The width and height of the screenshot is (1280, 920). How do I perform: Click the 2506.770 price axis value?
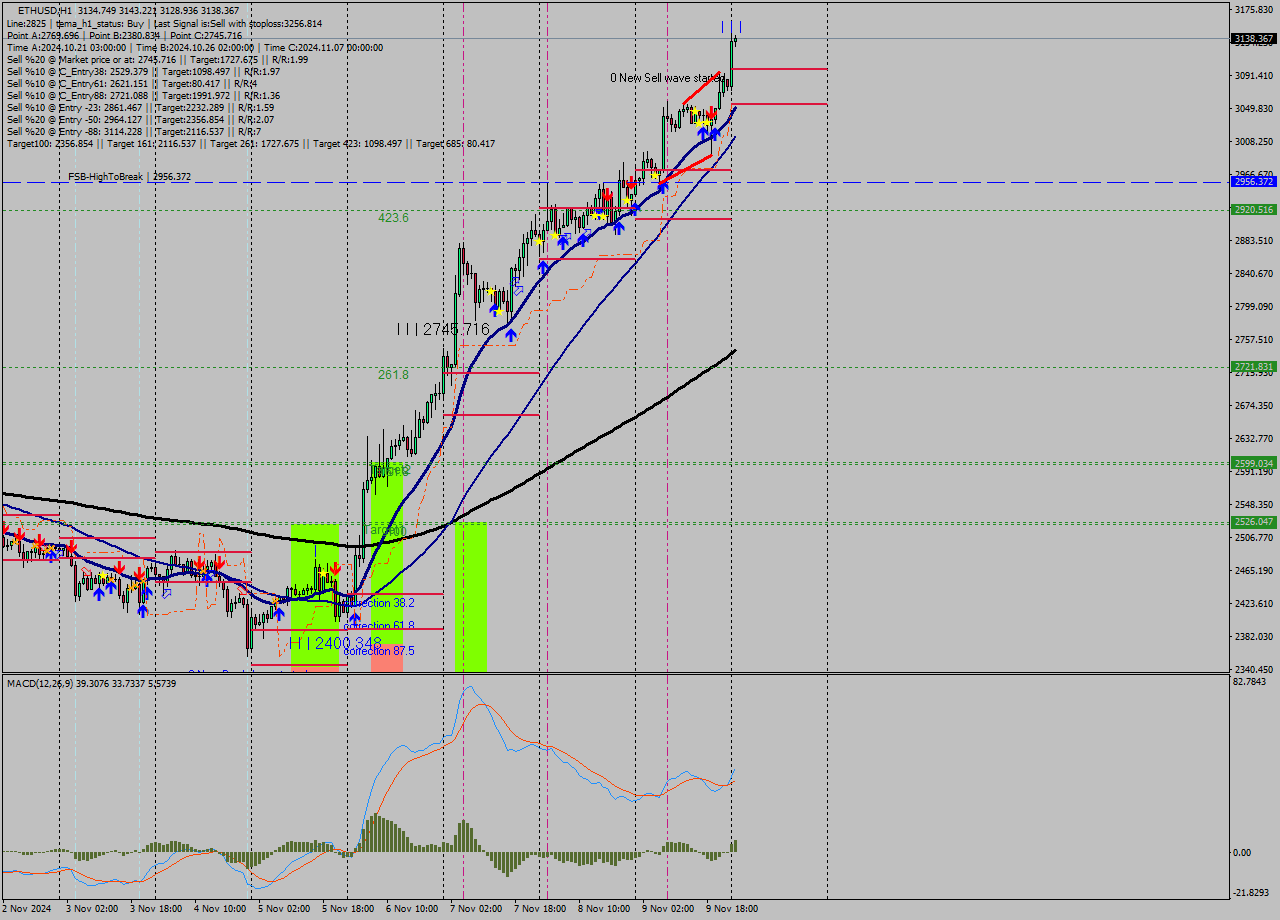[x=1253, y=538]
